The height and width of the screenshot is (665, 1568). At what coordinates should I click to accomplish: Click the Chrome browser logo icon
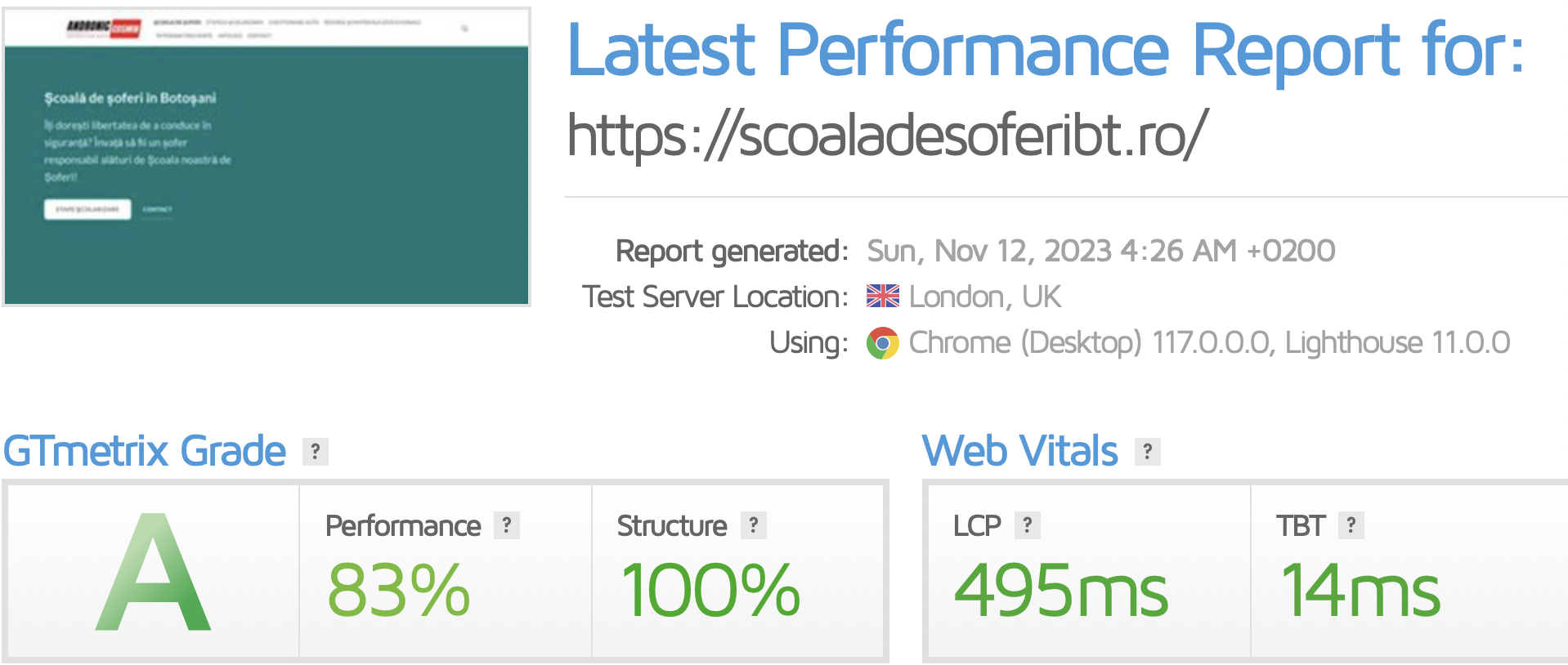[x=882, y=342]
